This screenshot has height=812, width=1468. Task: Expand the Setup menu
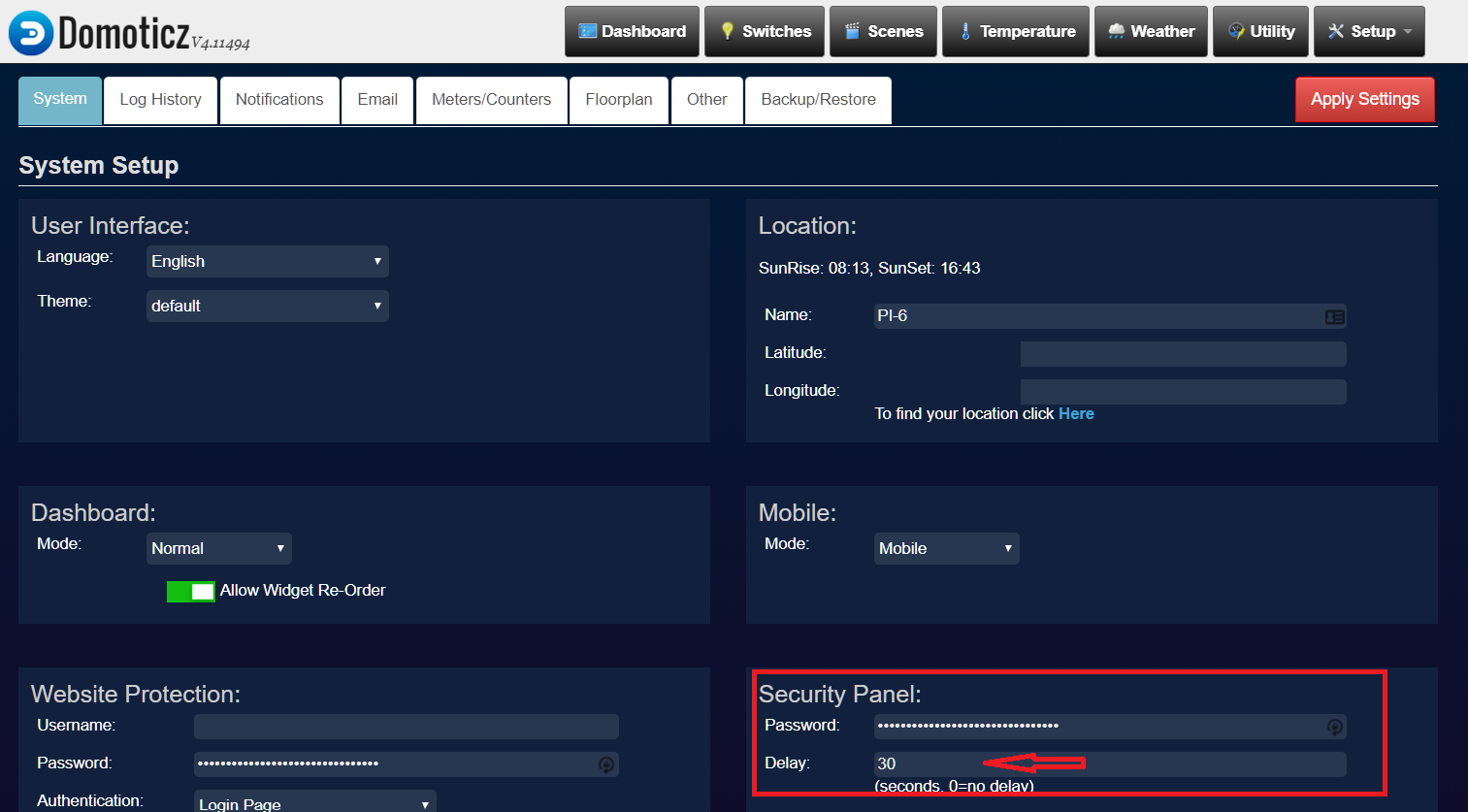coord(1369,31)
